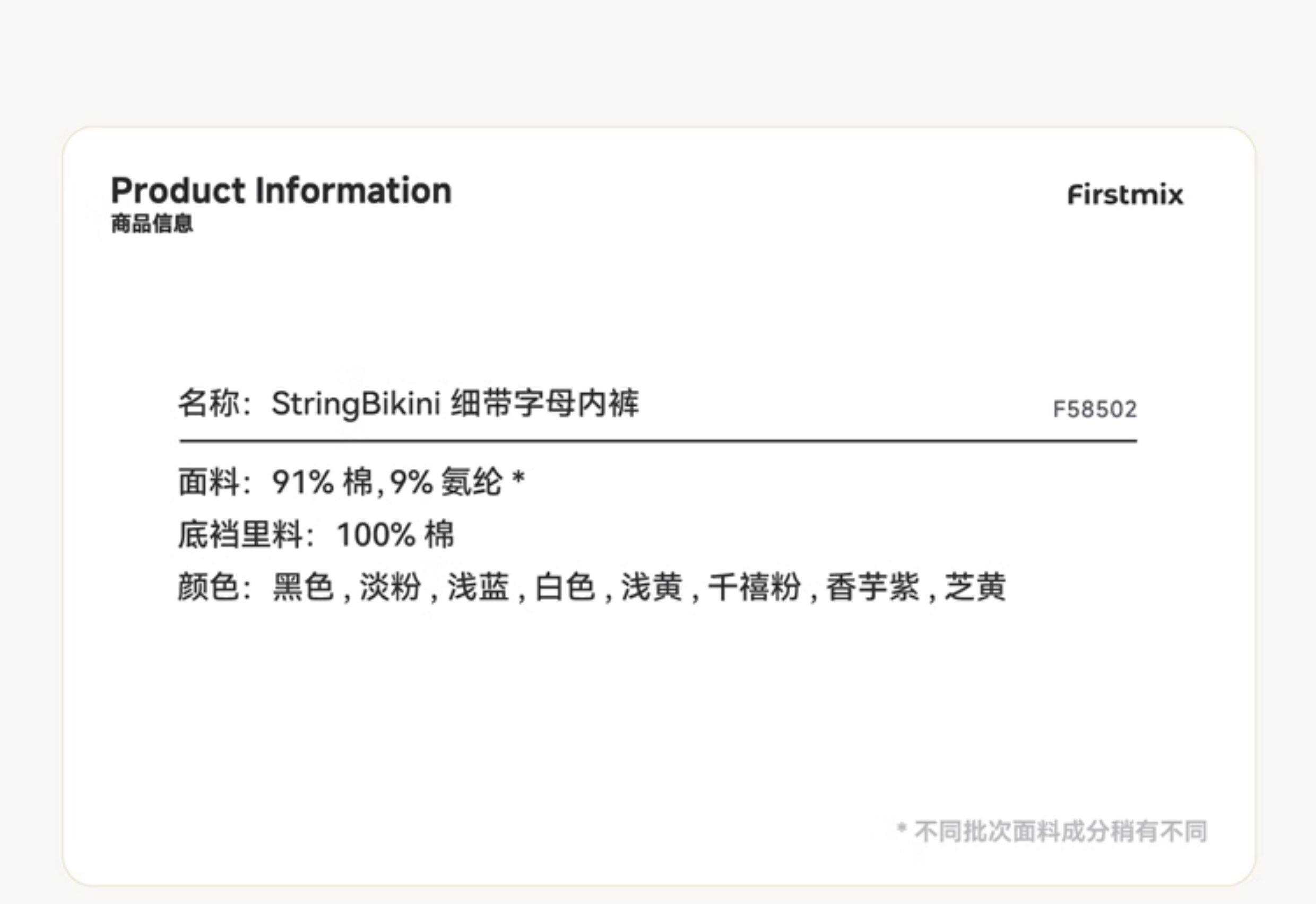This screenshot has width=1316, height=904.
Task: Pick the 香芋紫 color name
Action: (x=872, y=586)
